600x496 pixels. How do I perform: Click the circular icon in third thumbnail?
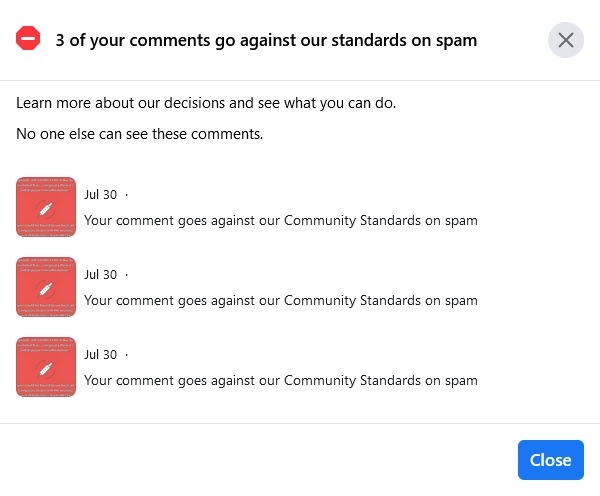coord(45,369)
